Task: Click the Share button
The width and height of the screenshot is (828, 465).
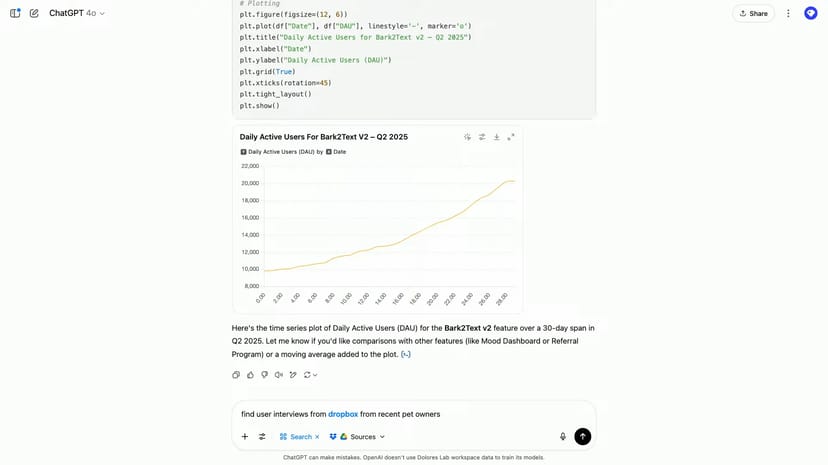Action: pos(753,13)
